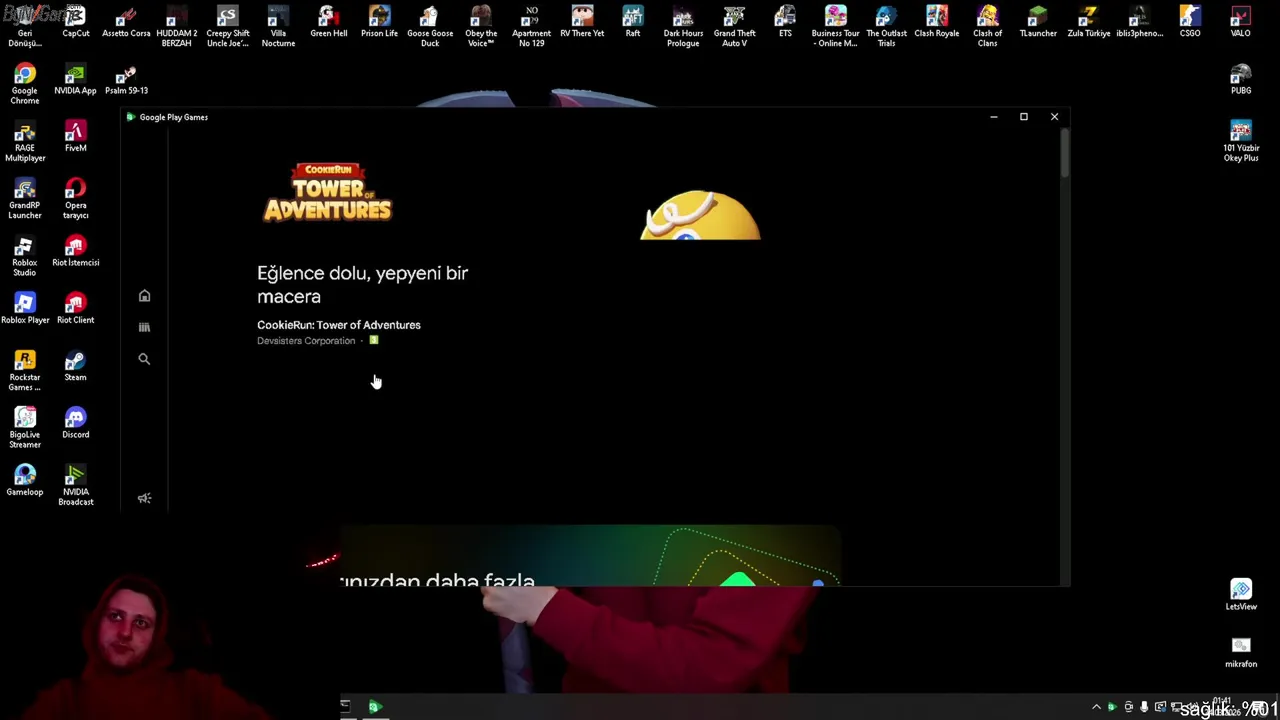Open GrandRP Launcher desktop icon
The height and width of the screenshot is (720, 1280).
coord(25,199)
